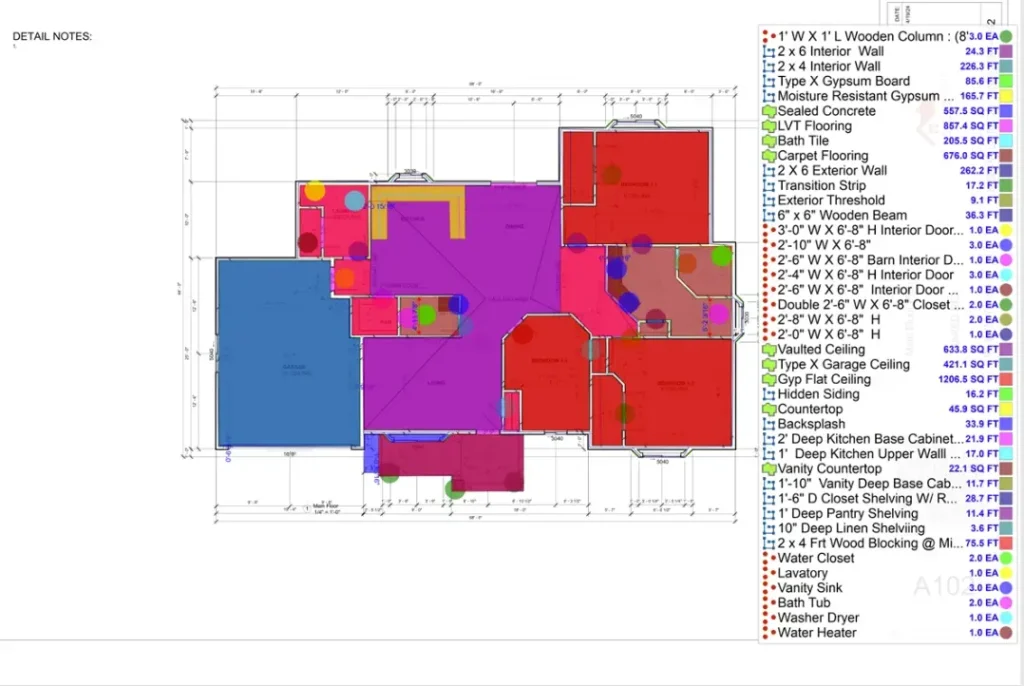Click the area icon for Vanity Countertop
The image size is (1024, 686).
pyautogui.click(x=769, y=469)
